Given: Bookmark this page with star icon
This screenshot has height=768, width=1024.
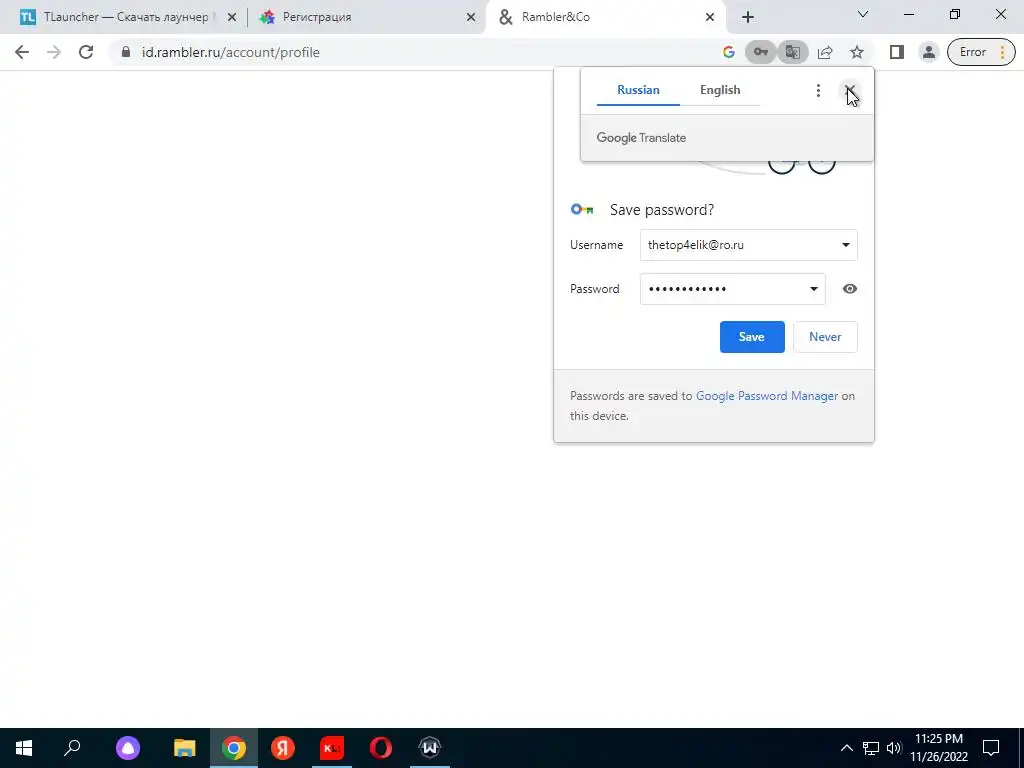Looking at the screenshot, I should point(857,52).
